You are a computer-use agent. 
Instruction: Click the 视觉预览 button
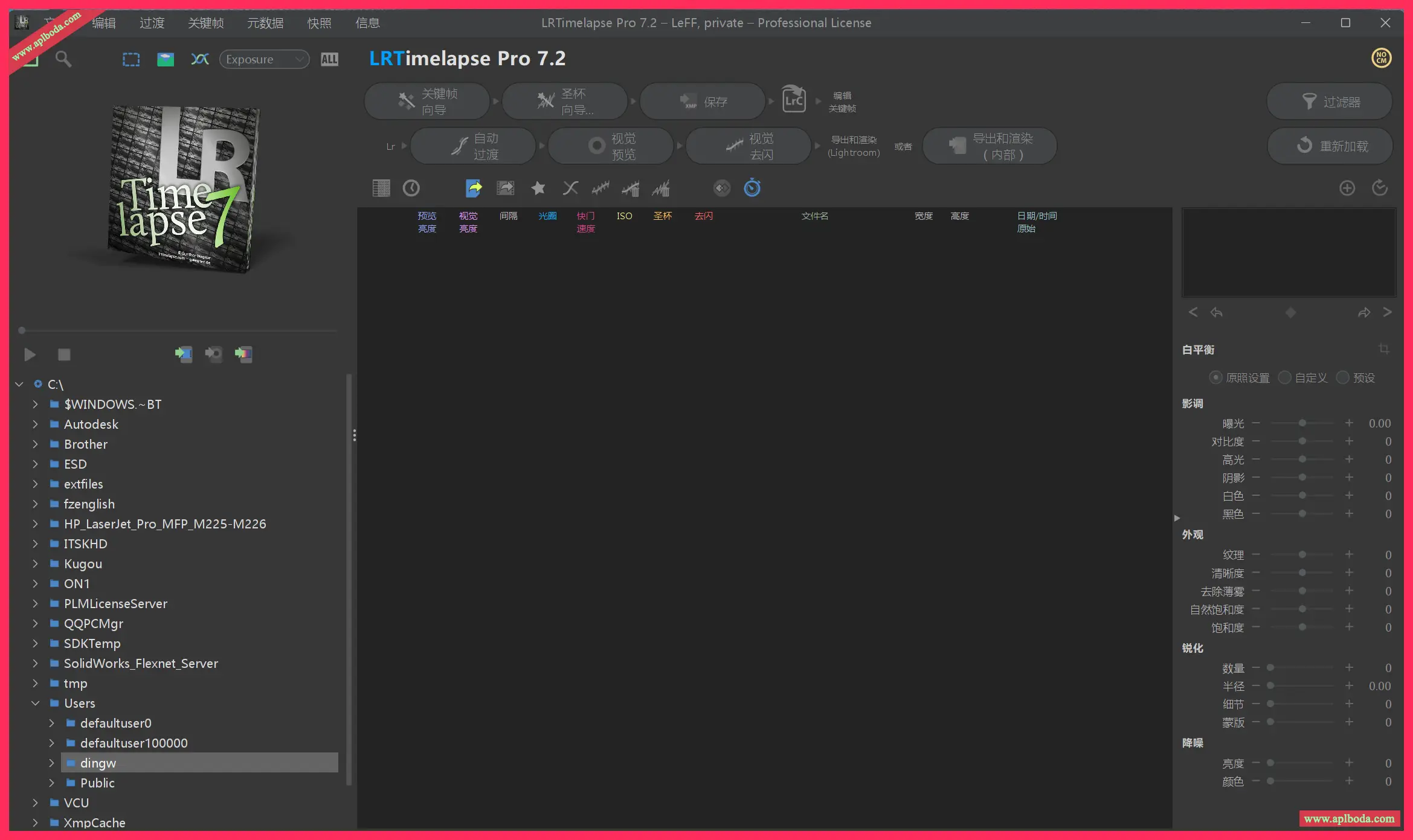[x=610, y=146]
